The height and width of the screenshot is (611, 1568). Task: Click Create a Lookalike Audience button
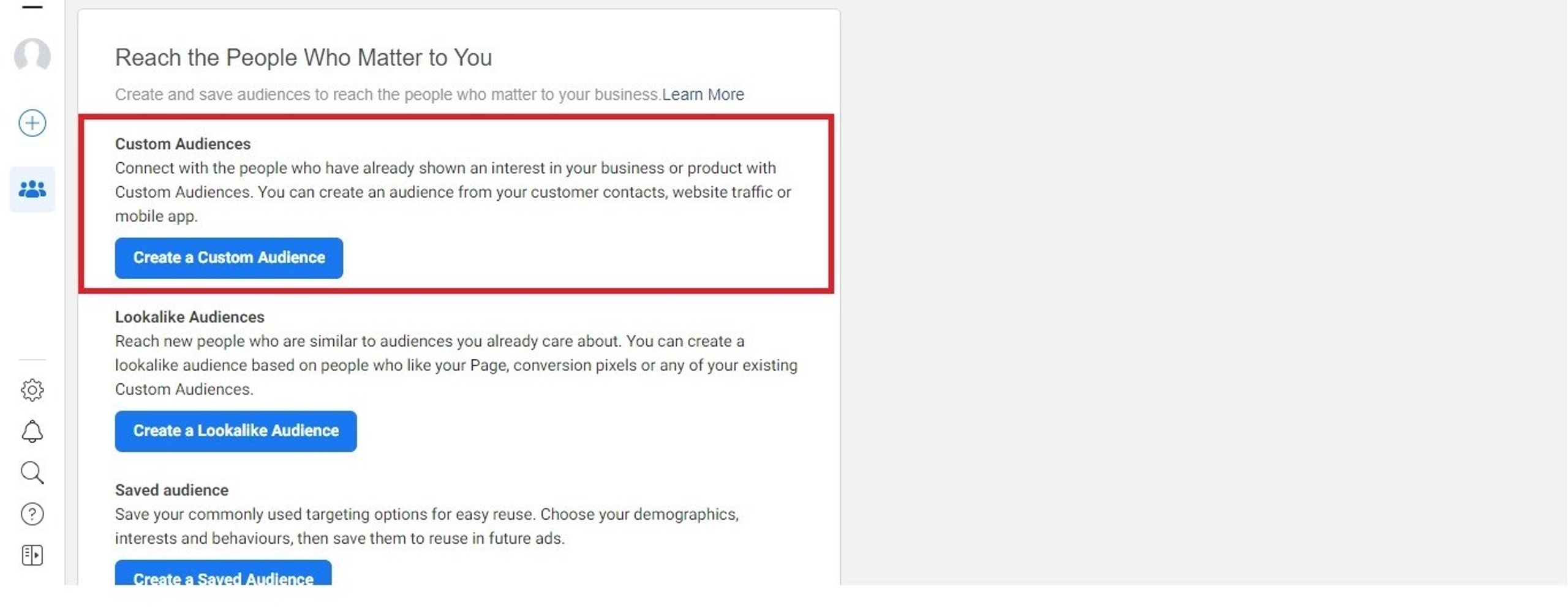click(x=236, y=431)
